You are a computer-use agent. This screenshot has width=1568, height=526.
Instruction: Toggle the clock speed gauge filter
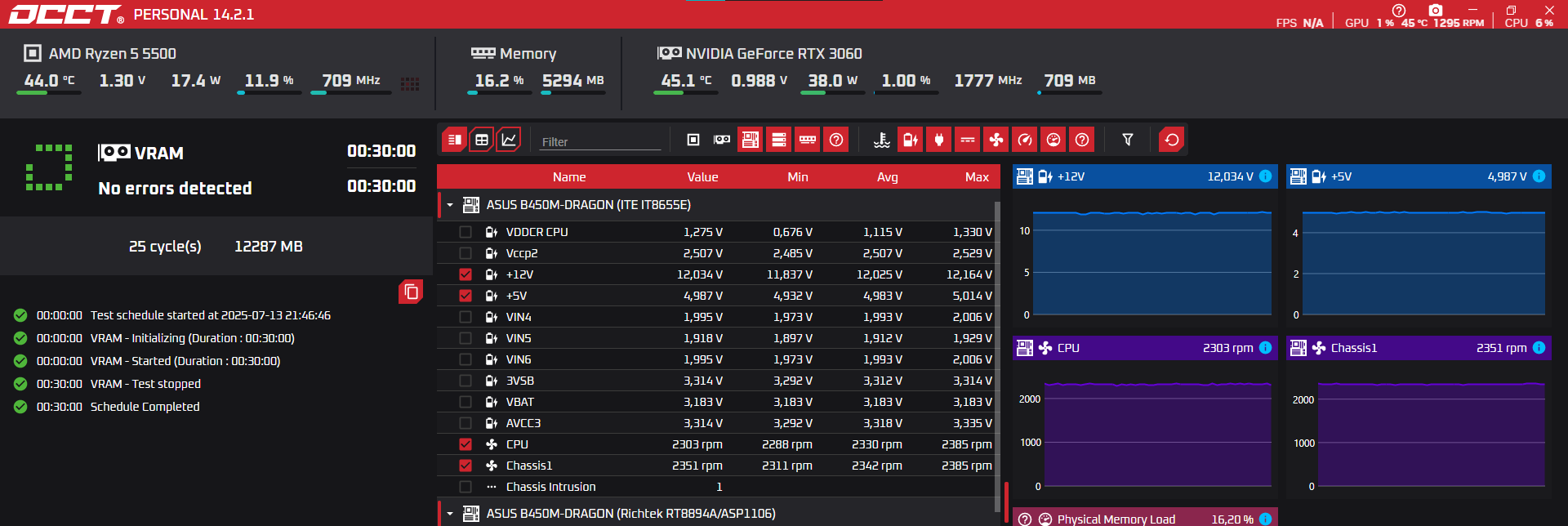click(x=1025, y=140)
